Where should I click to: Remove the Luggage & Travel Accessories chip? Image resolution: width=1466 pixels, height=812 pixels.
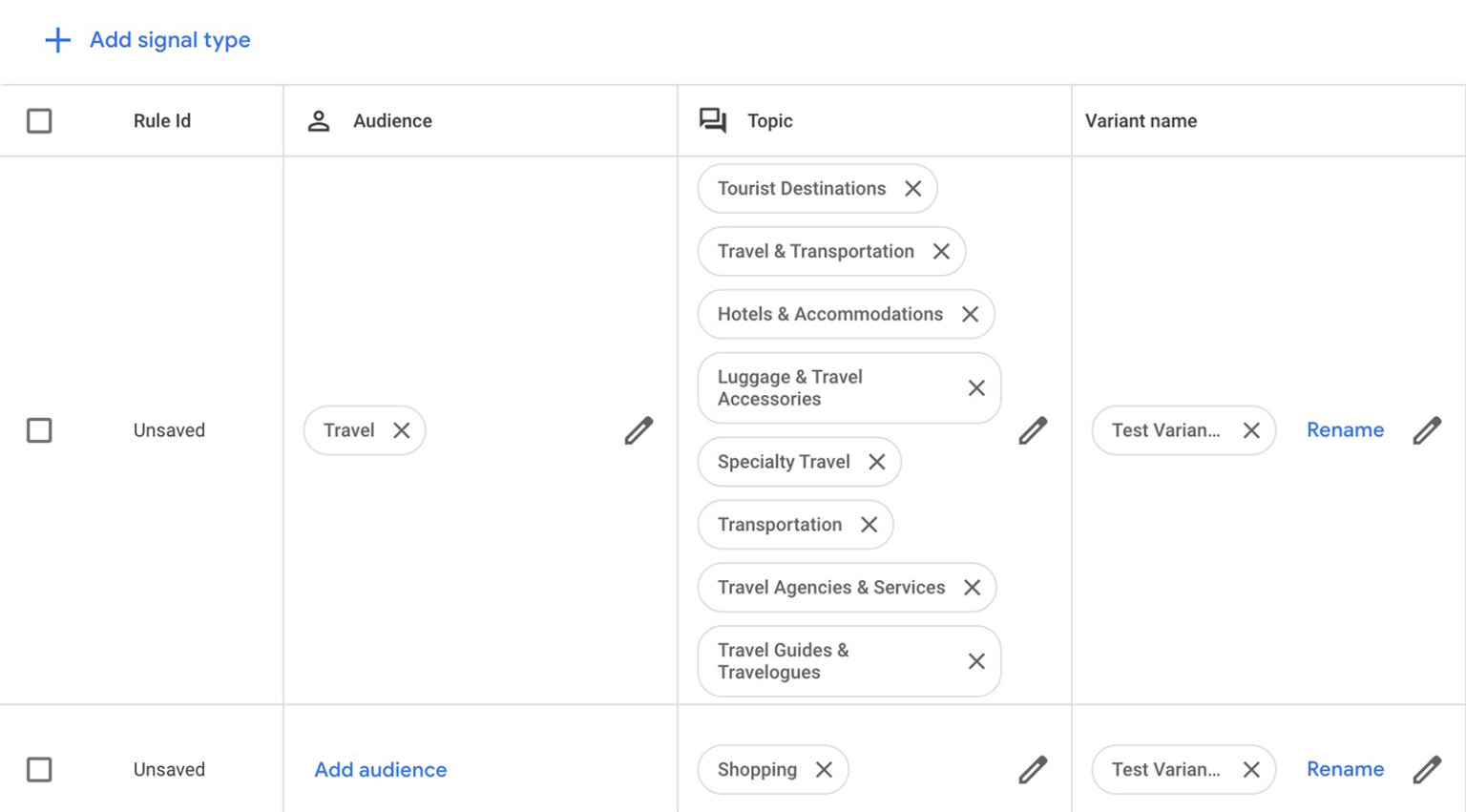(x=976, y=388)
